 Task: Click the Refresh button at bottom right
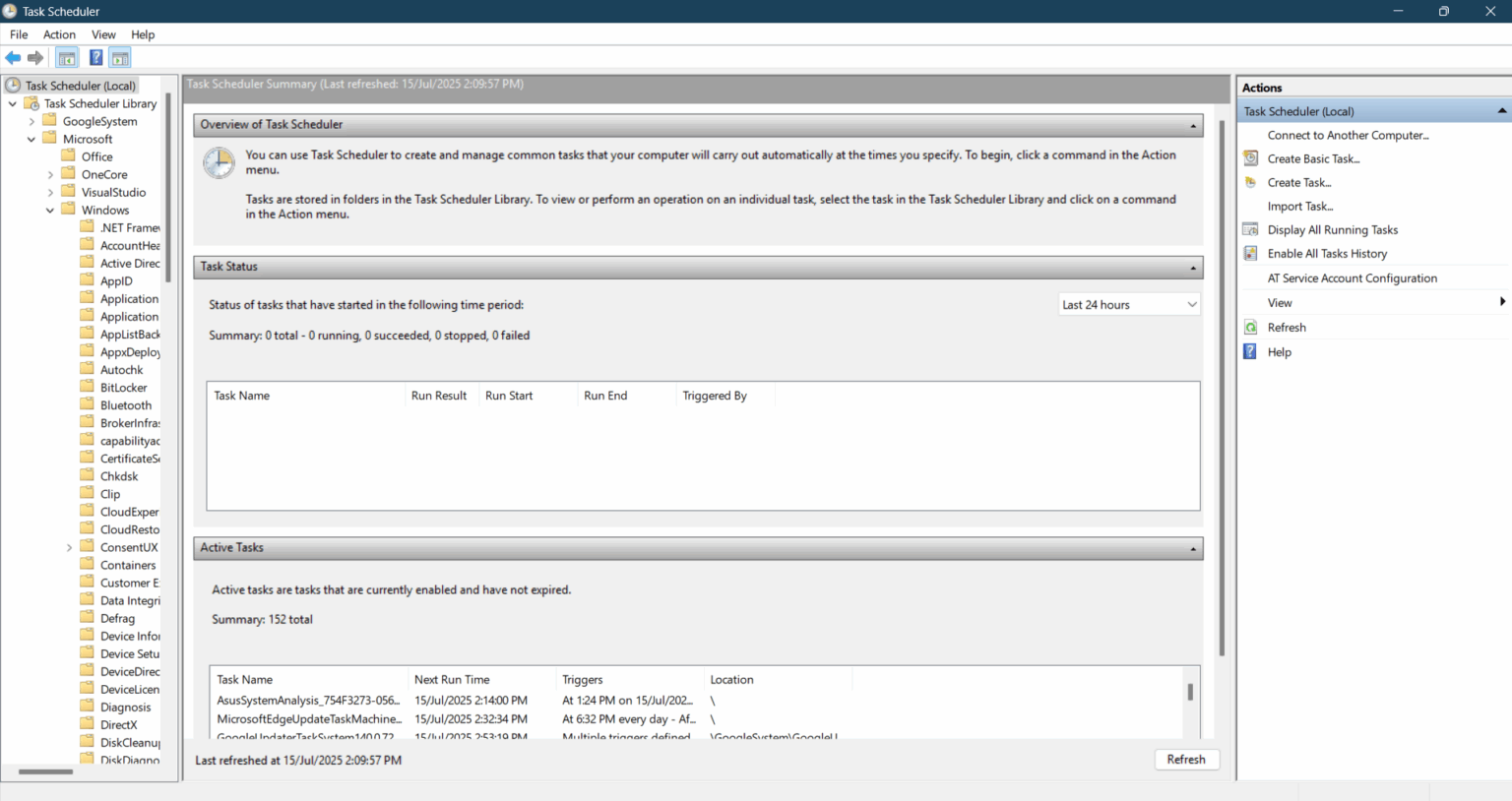coord(1186,760)
